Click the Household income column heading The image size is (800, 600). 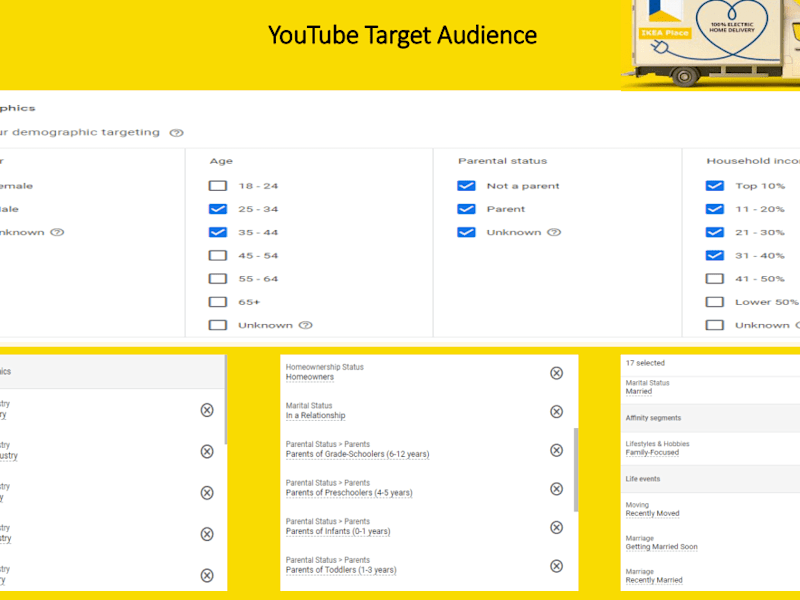point(753,161)
